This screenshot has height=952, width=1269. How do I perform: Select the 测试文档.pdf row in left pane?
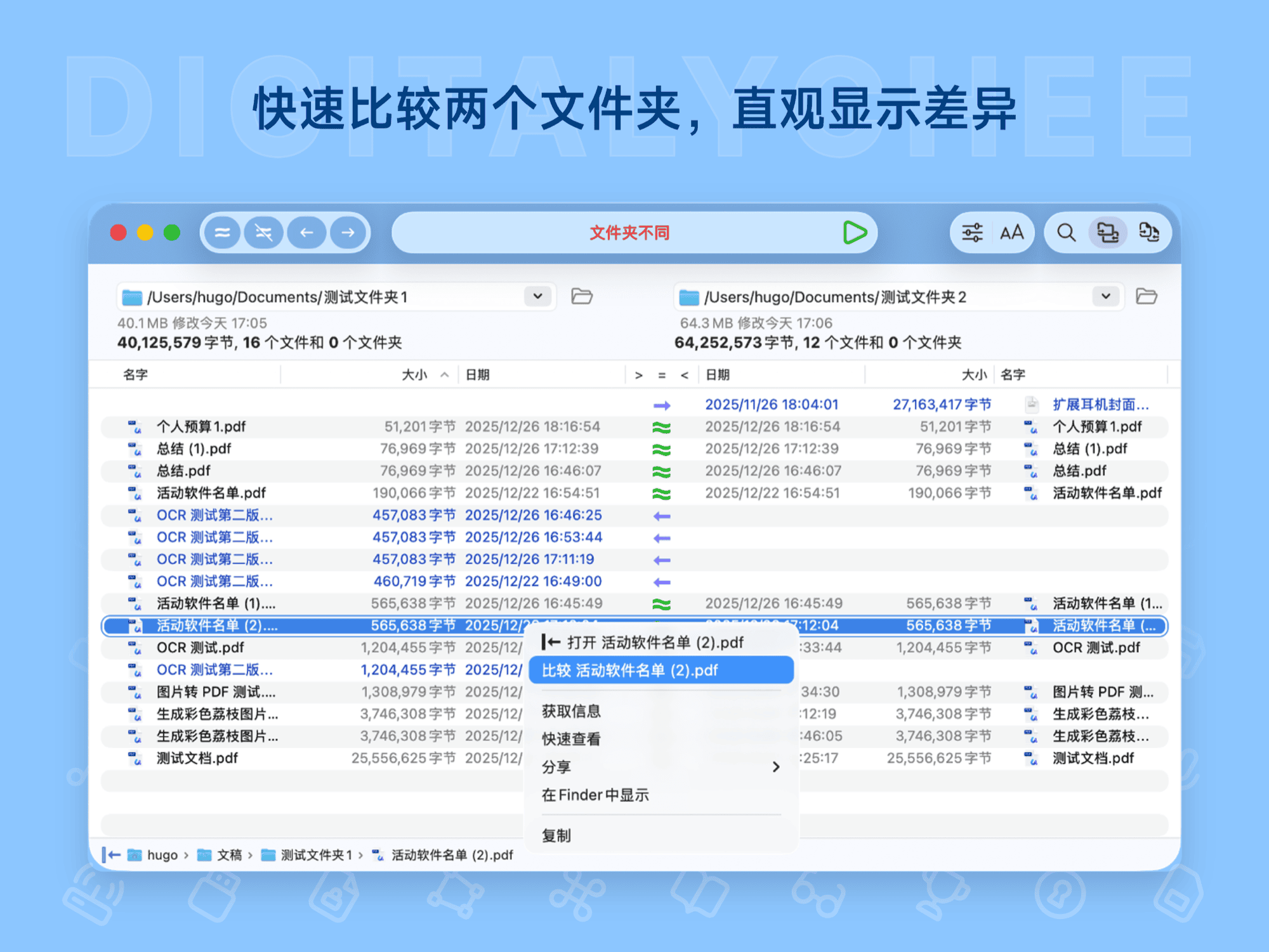pos(198,758)
